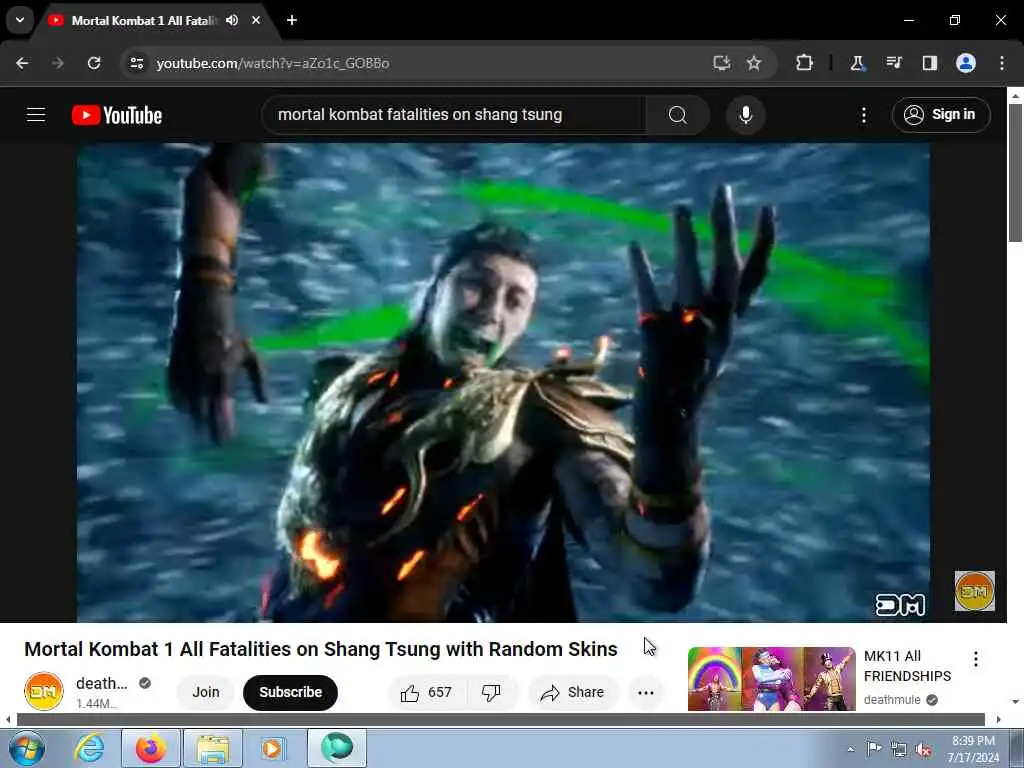The height and width of the screenshot is (768, 1024).
Task: Subscribe to the deathmule channel
Action: [x=291, y=692]
